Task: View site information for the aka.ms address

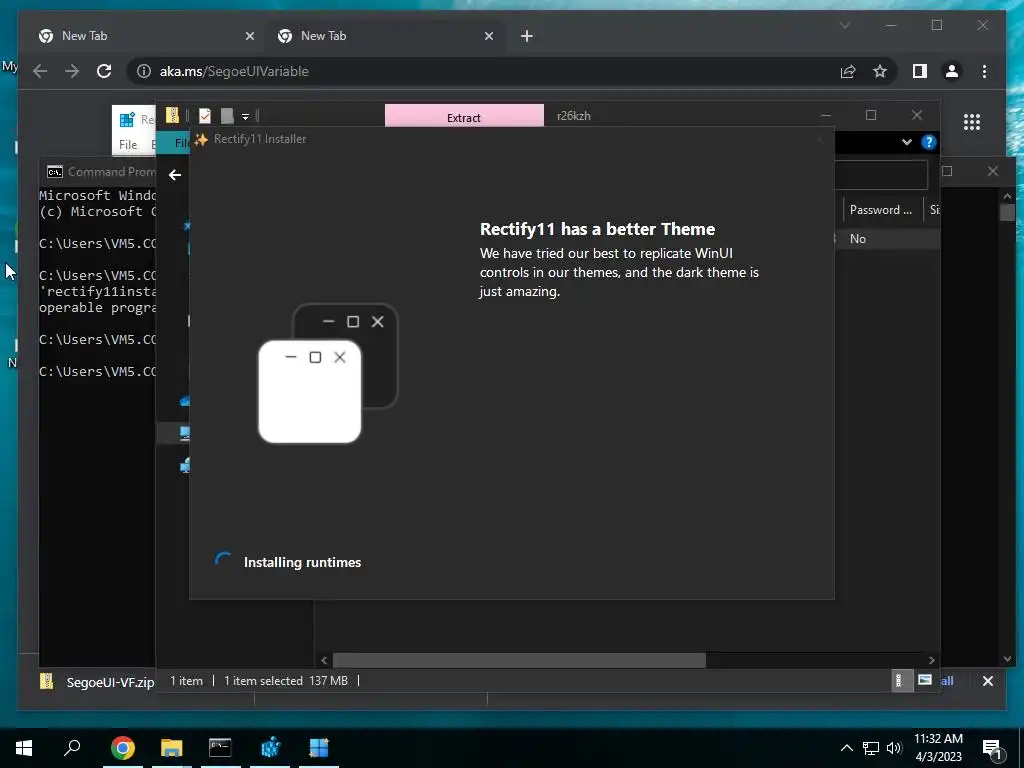Action: [144, 71]
